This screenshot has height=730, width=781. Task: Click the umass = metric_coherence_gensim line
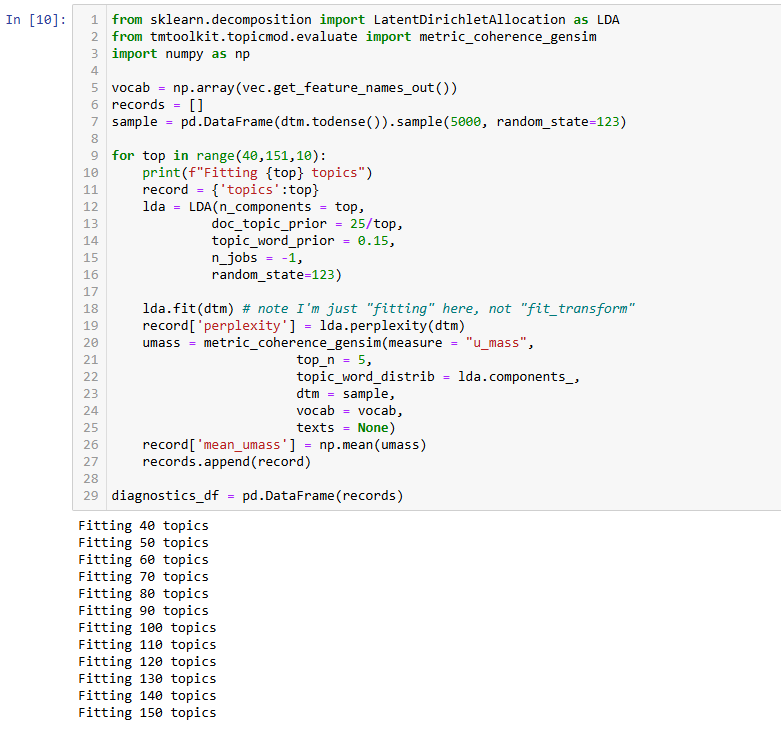pyautogui.click(x=338, y=343)
